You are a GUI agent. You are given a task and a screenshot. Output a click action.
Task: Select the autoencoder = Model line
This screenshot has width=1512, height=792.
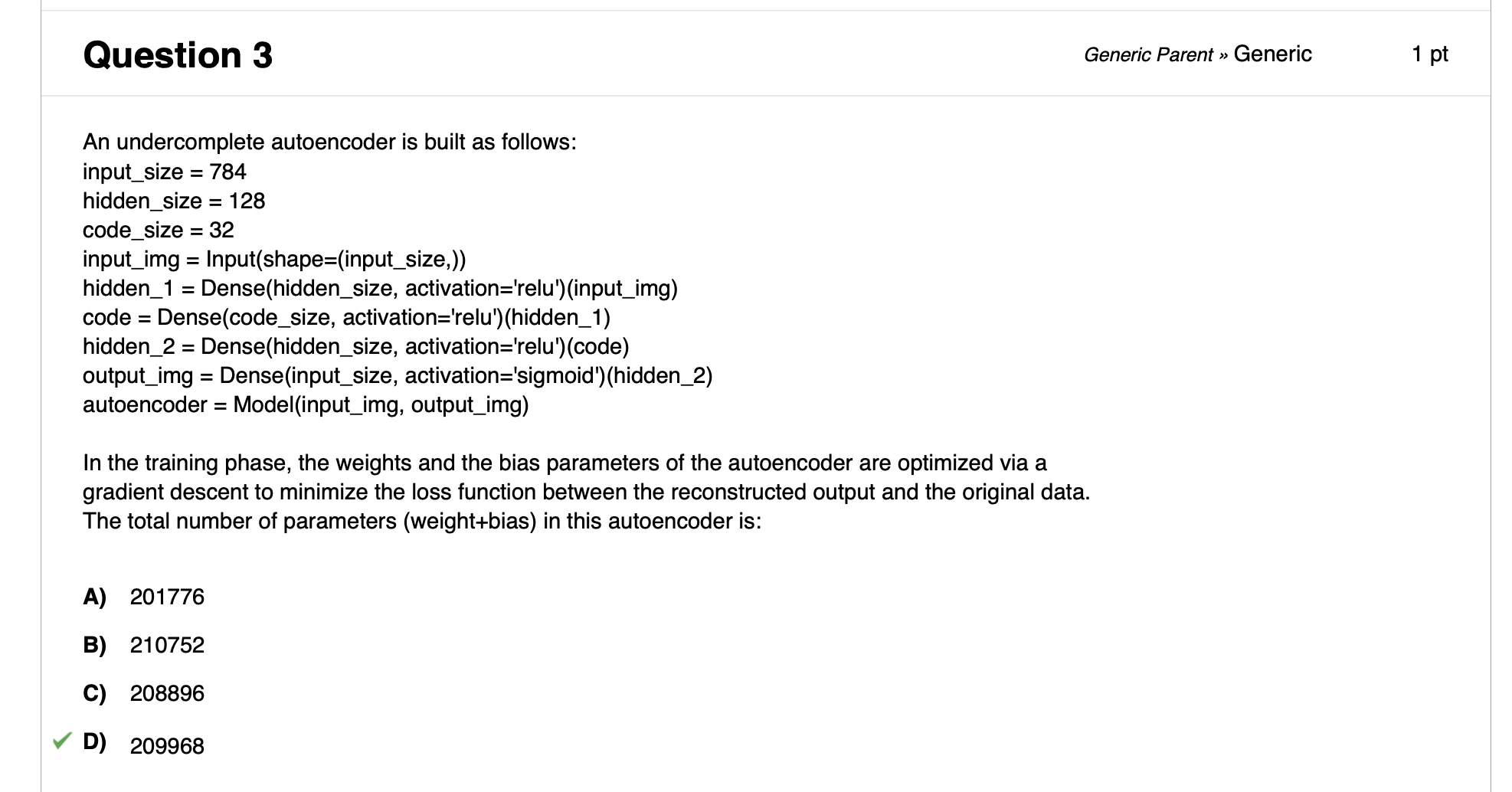click(306, 404)
